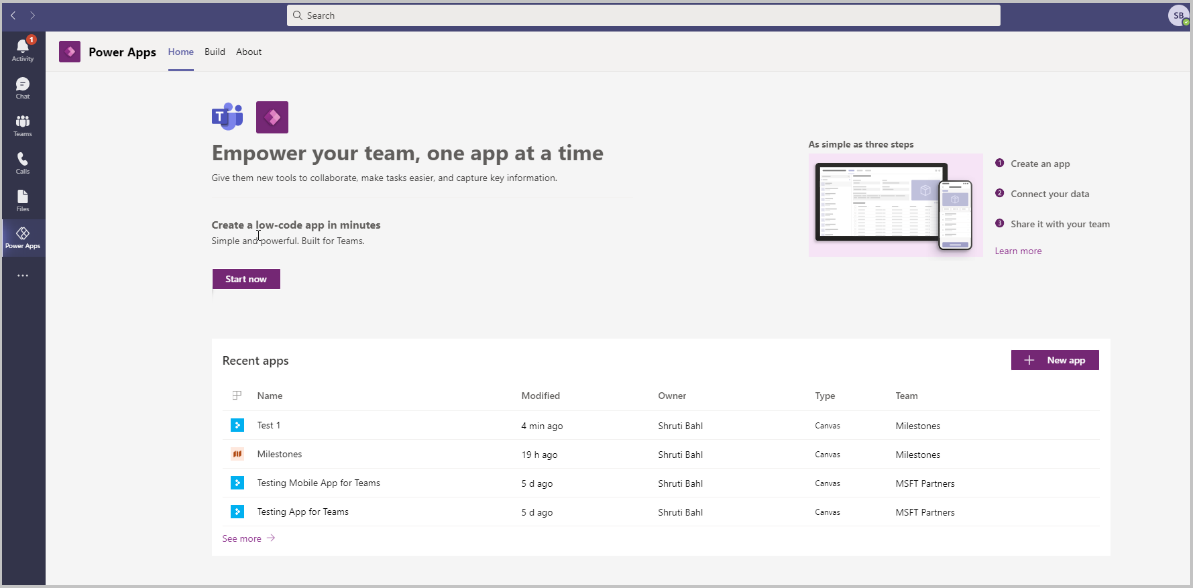Open Testing App for Teams

pyautogui.click(x=303, y=512)
